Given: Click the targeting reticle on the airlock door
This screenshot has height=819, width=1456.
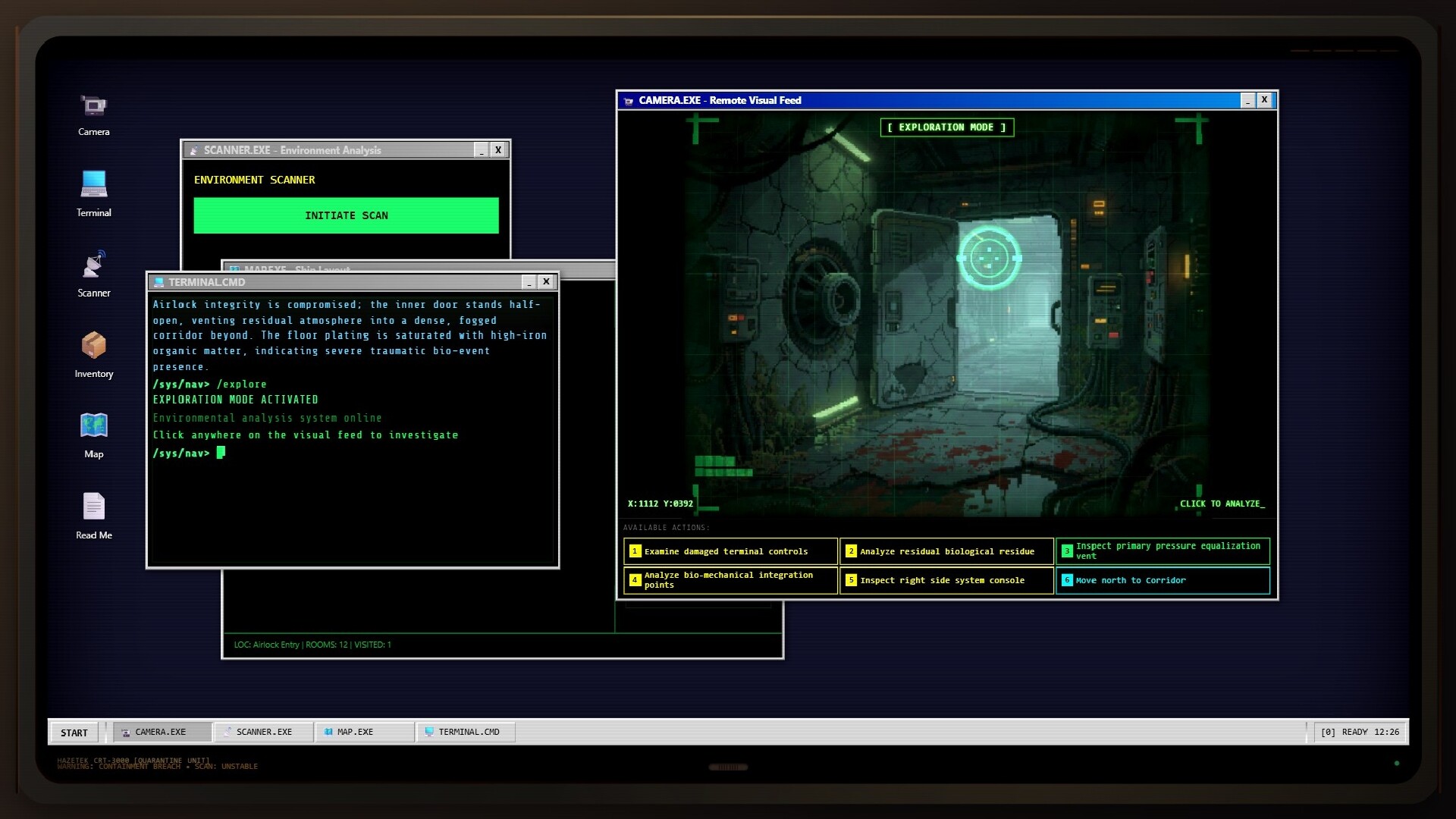Looking at the screenshot, I should coord(988,259).
